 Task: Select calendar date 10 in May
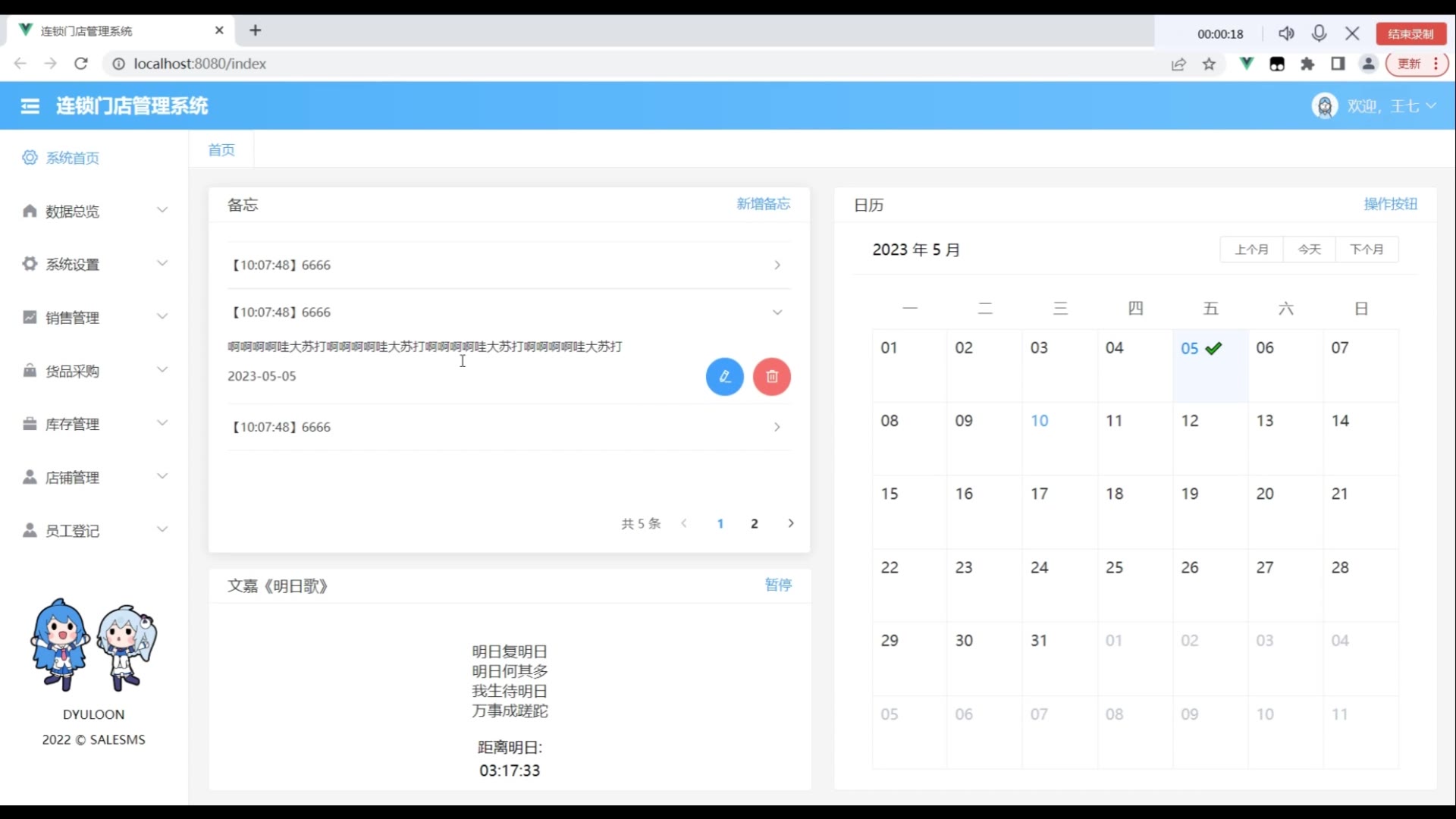1060,439
